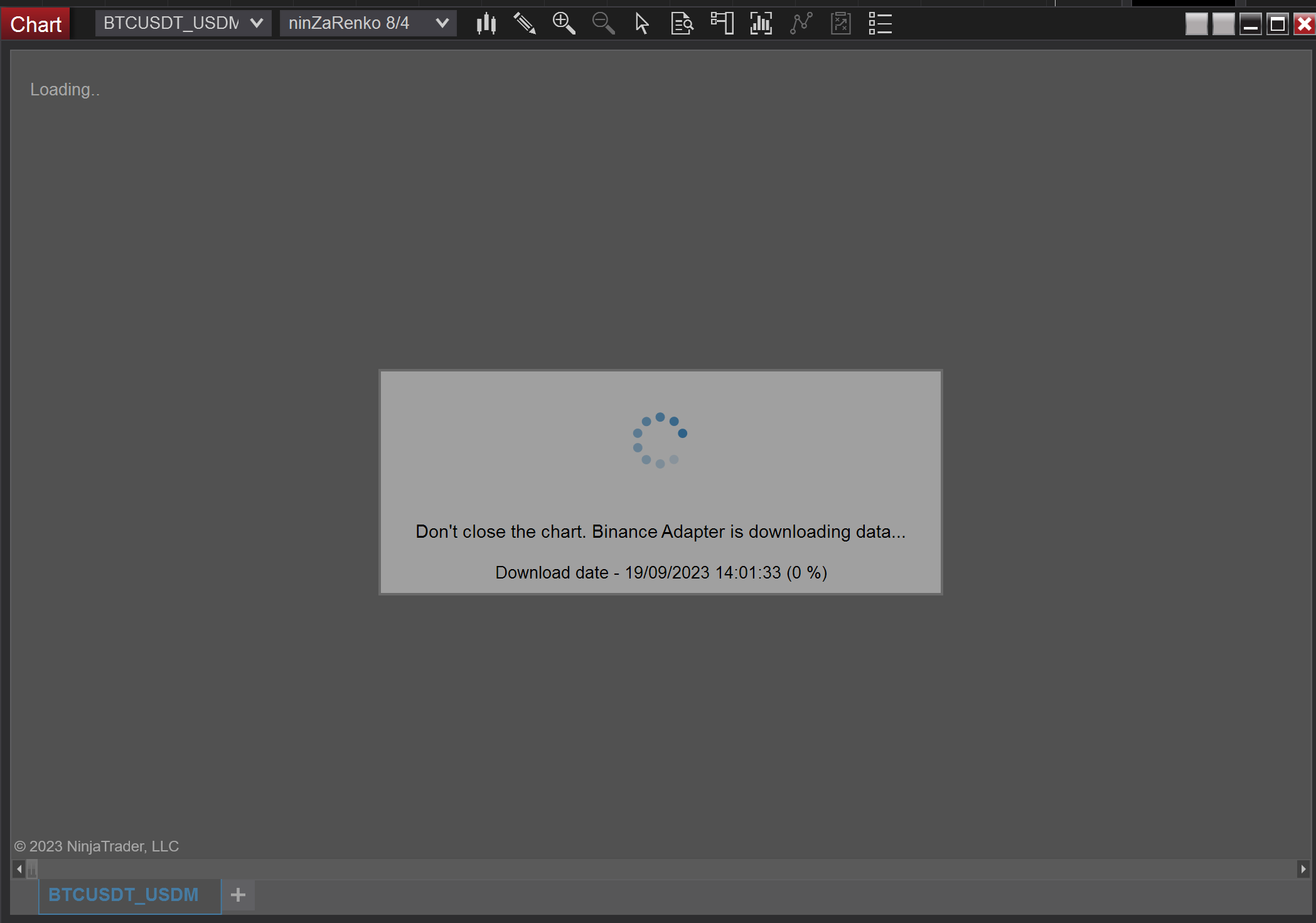The height and width of the screenshot is (923, 1316).
Task: Click the left scrollbar arrow
Action: (x=18, y=869)
